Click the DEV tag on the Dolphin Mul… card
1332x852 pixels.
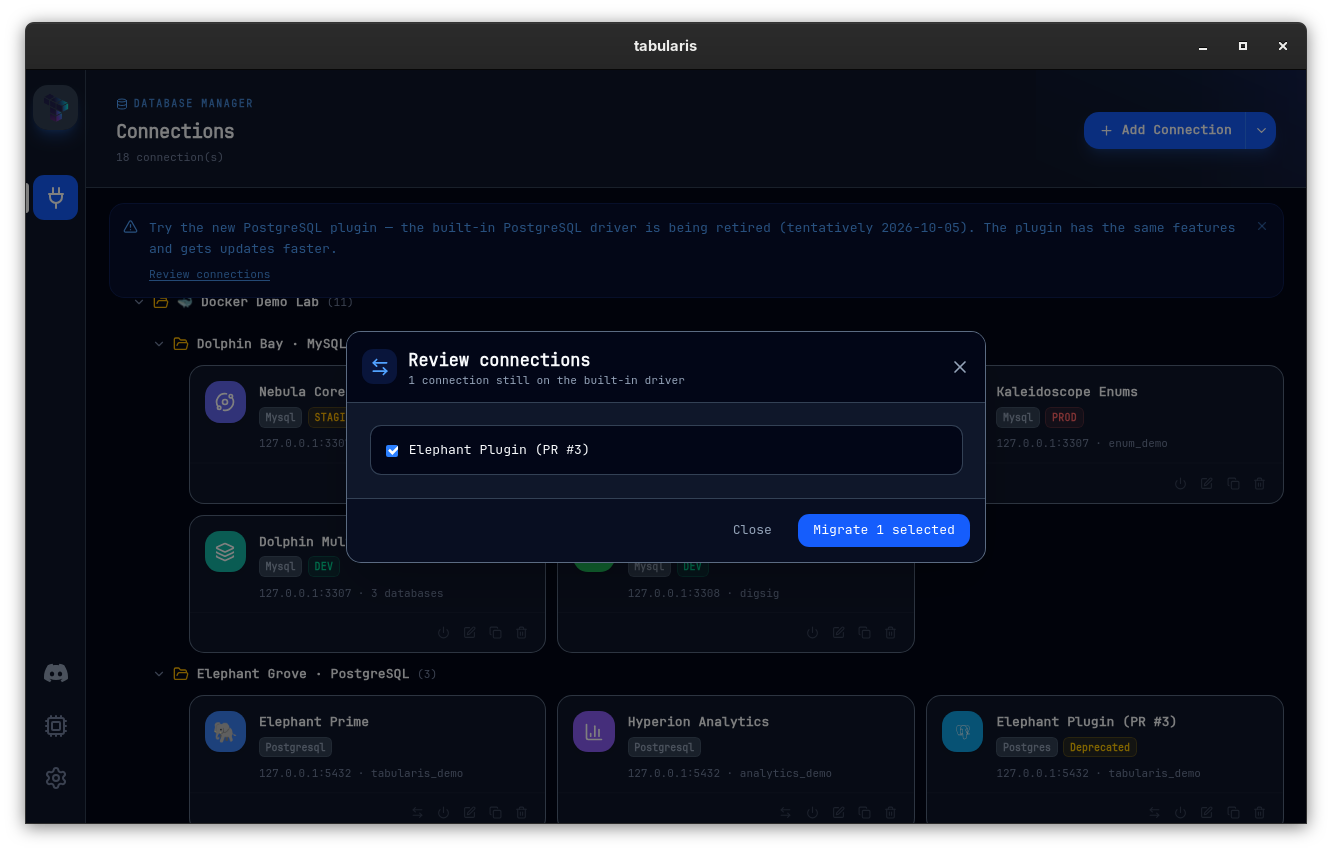(x=324, y=567)
